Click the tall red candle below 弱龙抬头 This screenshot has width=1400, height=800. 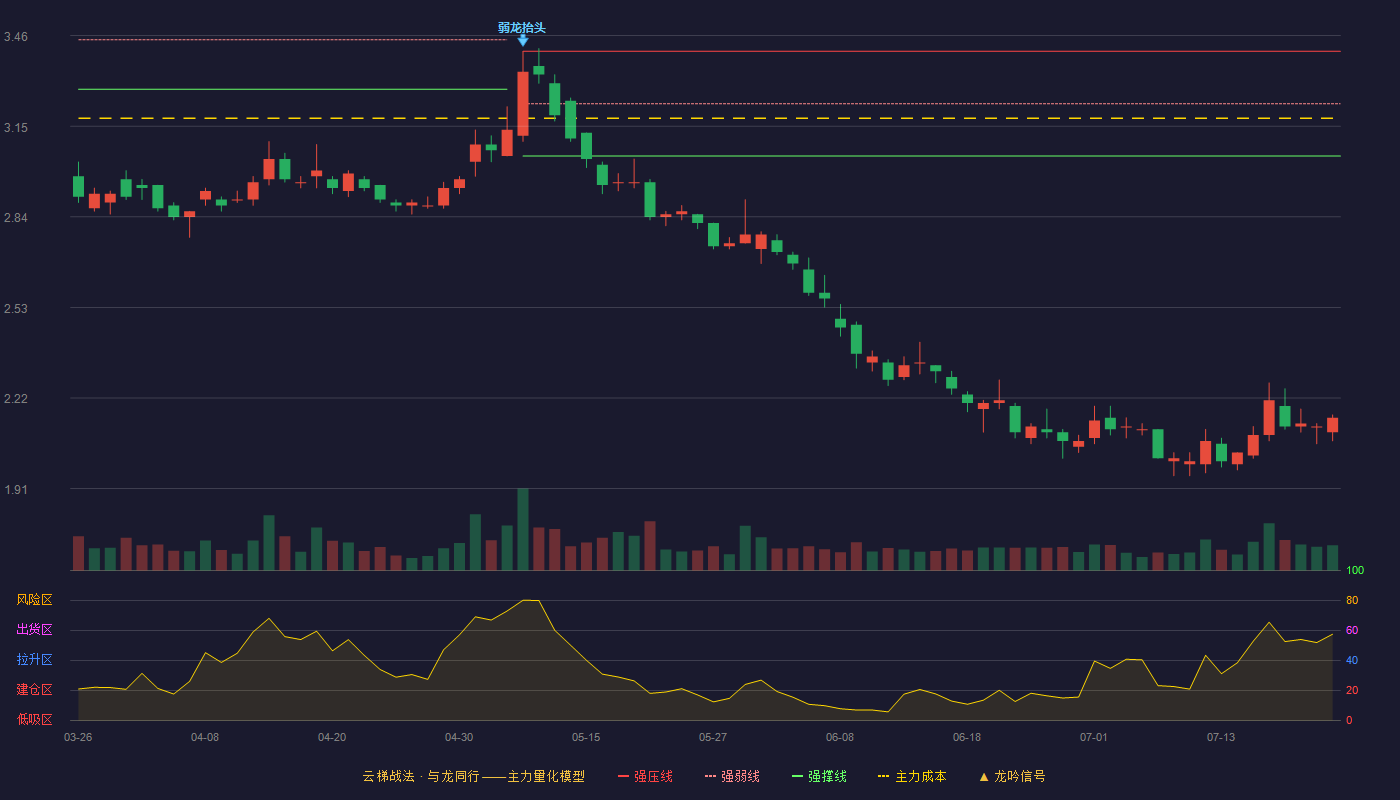click(522, 103)
